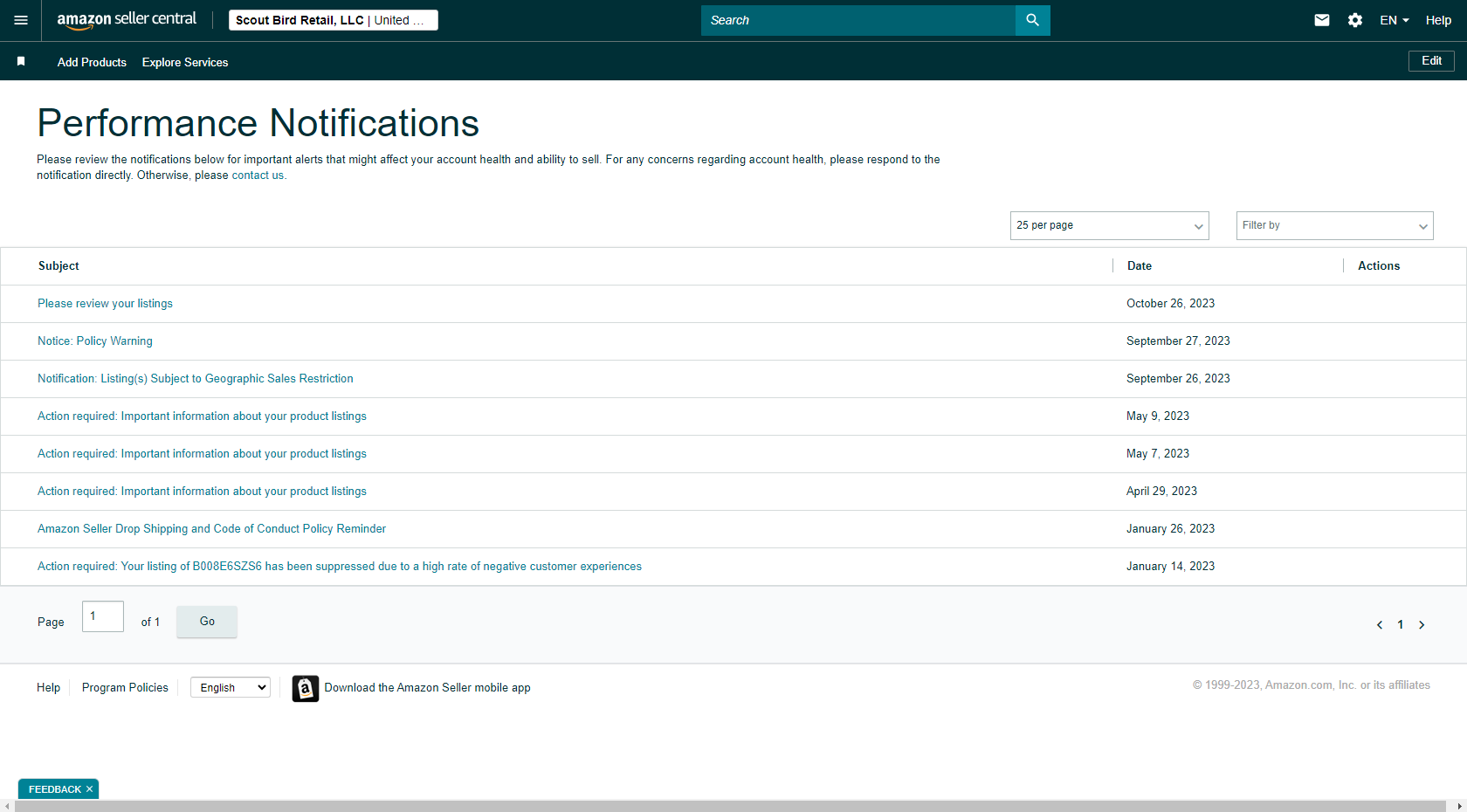Click the Edit button in the favorites bar
1467x812 pixels.
click(x=1431, y=61)
